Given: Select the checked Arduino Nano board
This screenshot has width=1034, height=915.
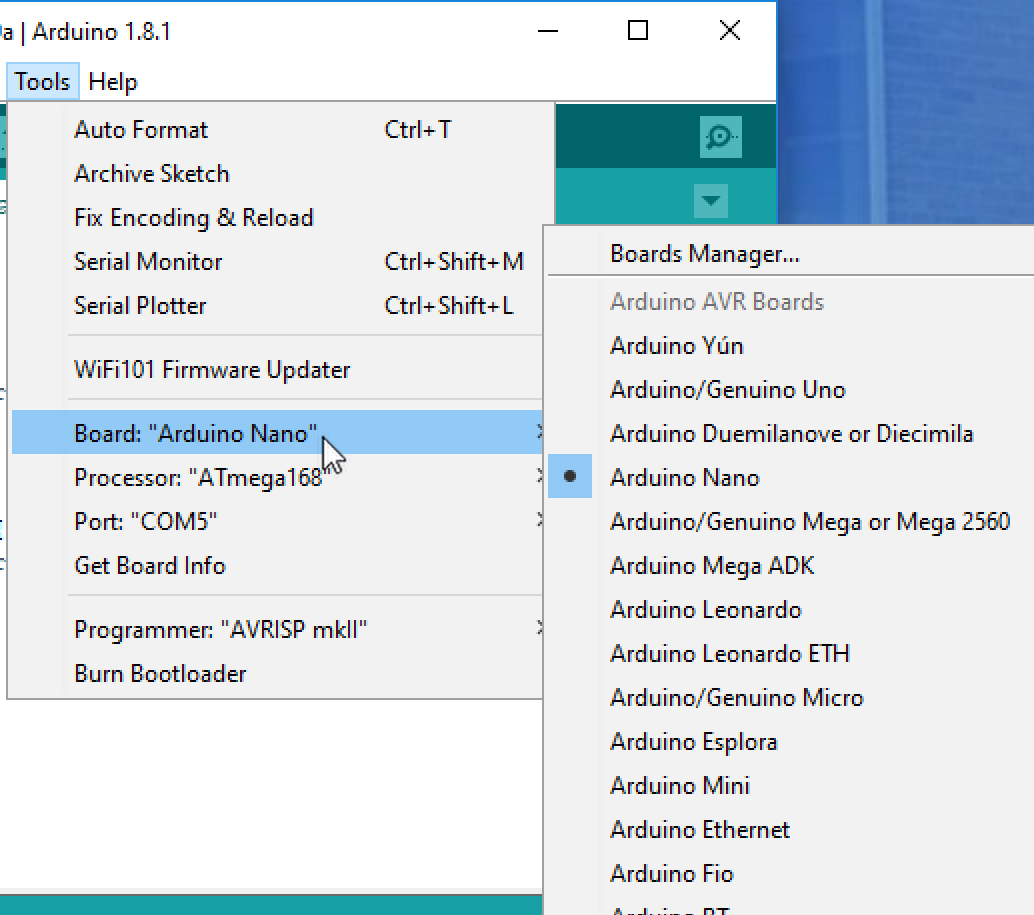Looking at the screenshot, I should [x=790, y=477].
